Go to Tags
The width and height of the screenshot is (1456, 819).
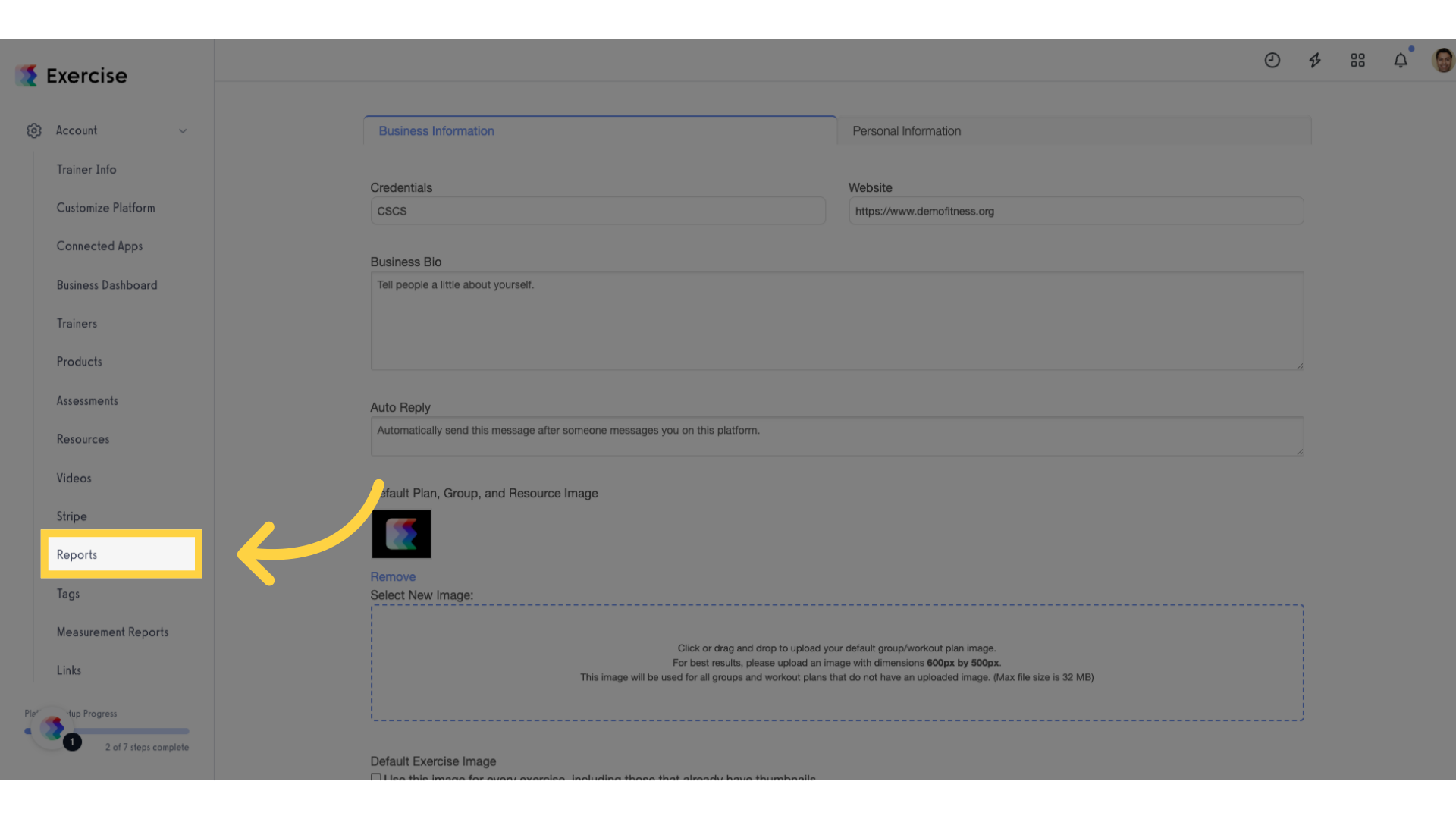[x=67, y=594]
